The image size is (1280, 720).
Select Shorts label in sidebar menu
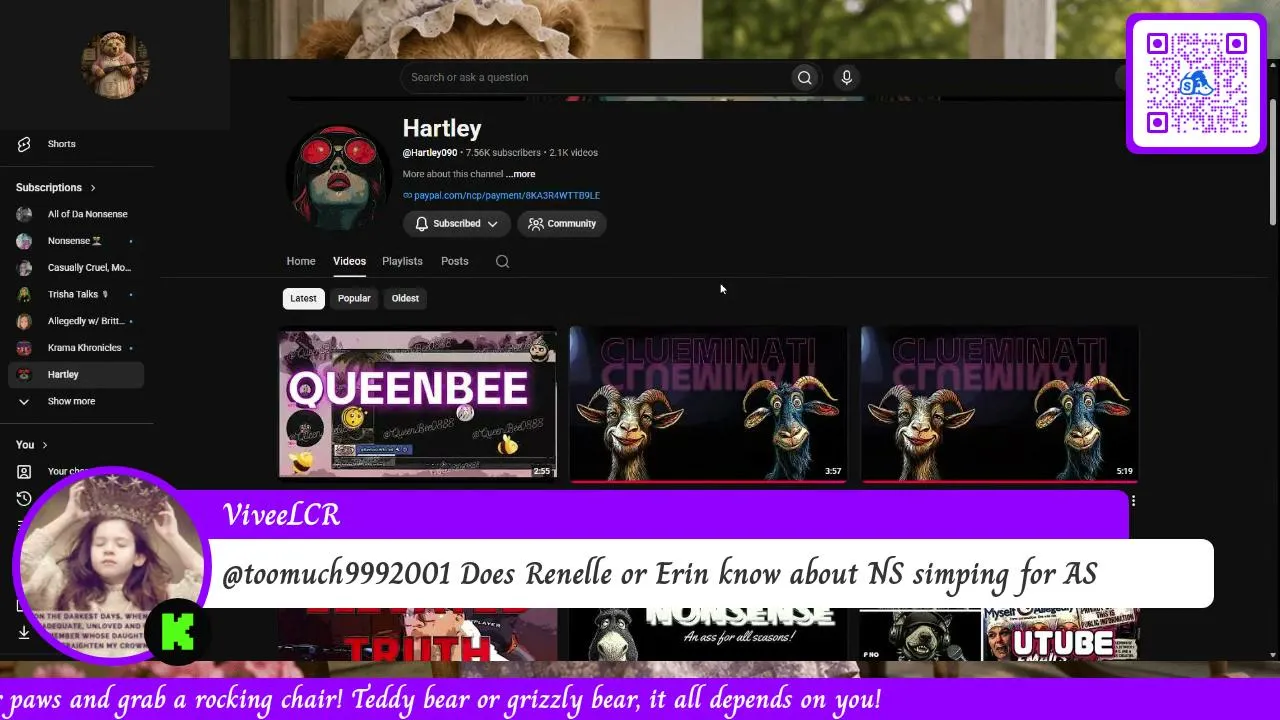(x=62, y=144)
